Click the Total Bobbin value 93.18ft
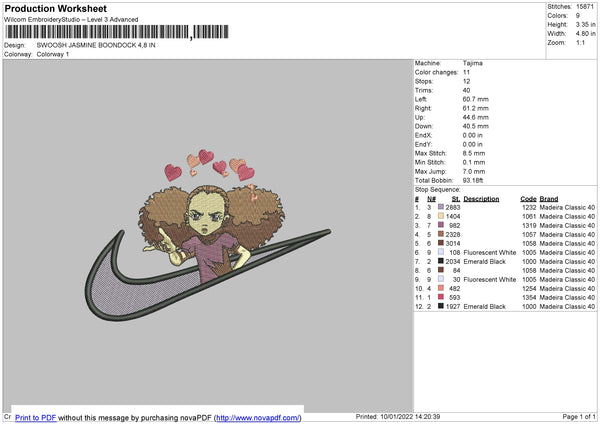600x424 pixels. click(x=473, y=180)
